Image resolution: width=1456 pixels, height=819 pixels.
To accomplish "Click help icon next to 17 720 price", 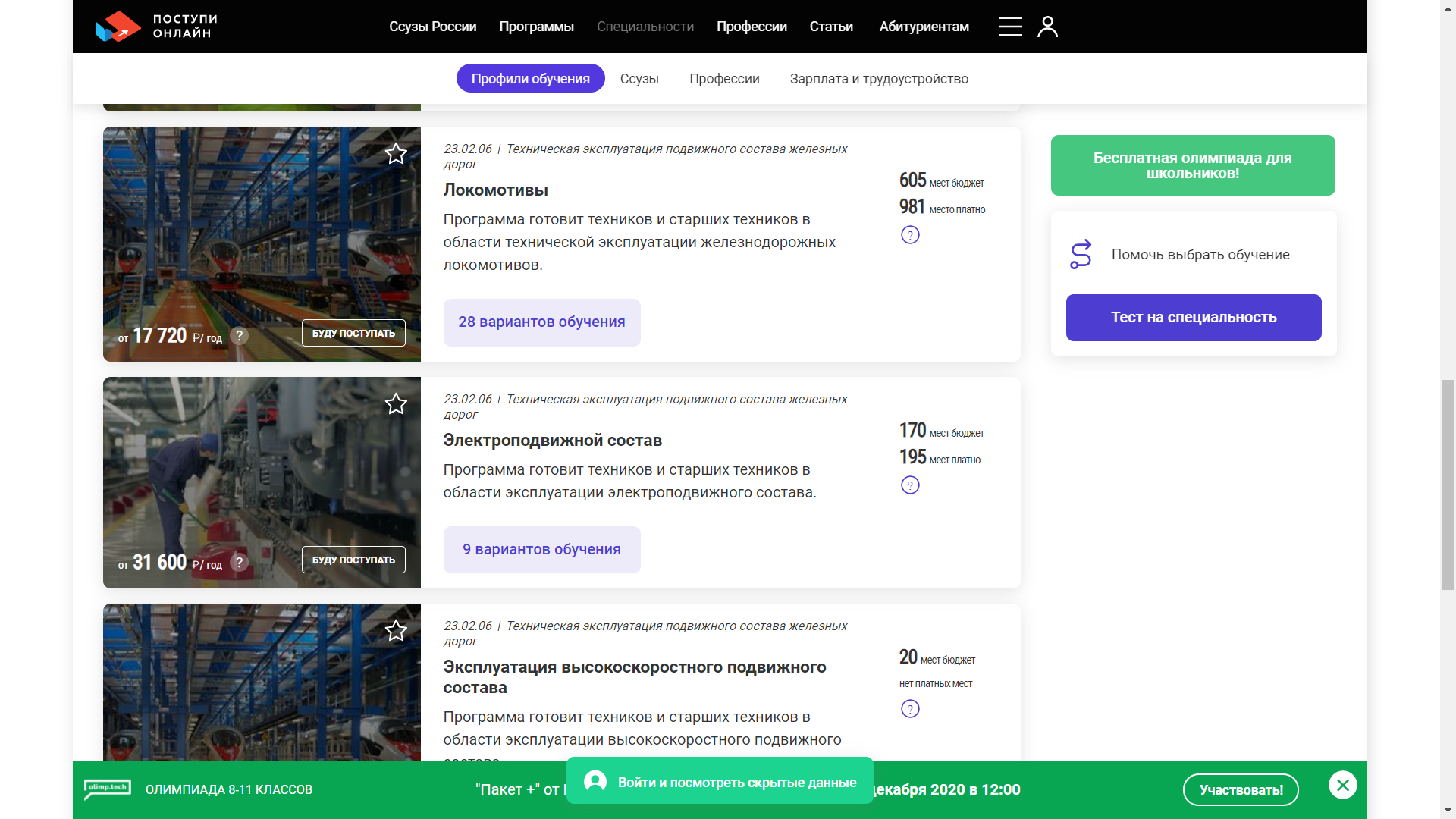I will [239, 336].
